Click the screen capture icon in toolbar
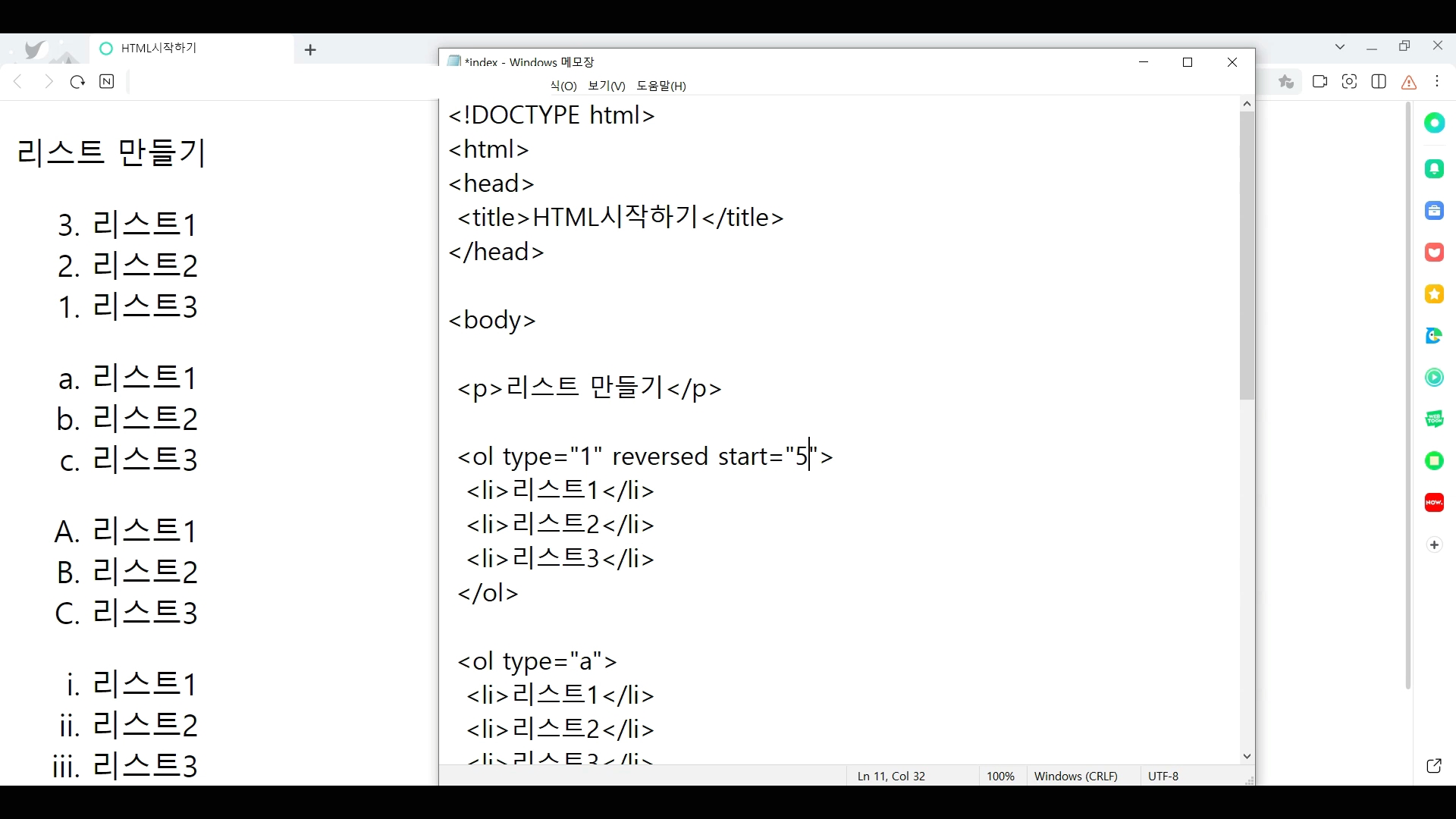 [x=1349, y=82]
